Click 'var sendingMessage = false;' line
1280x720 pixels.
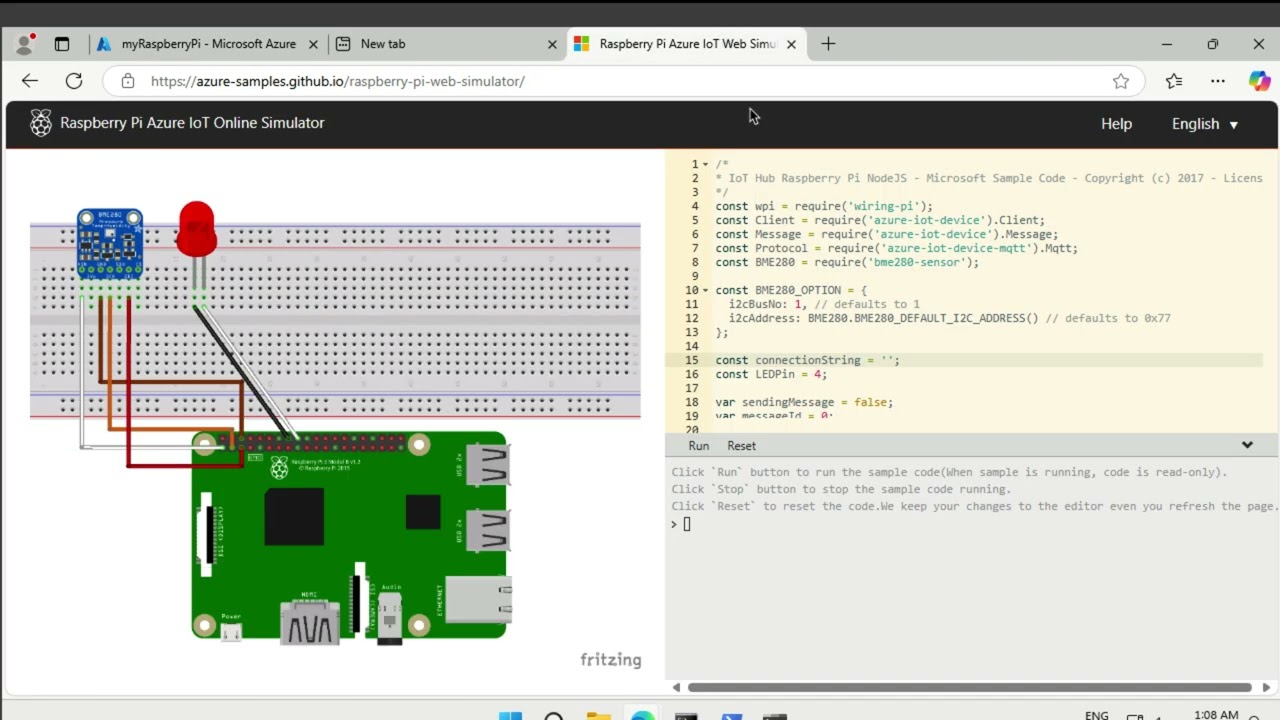tap(804, 402)
